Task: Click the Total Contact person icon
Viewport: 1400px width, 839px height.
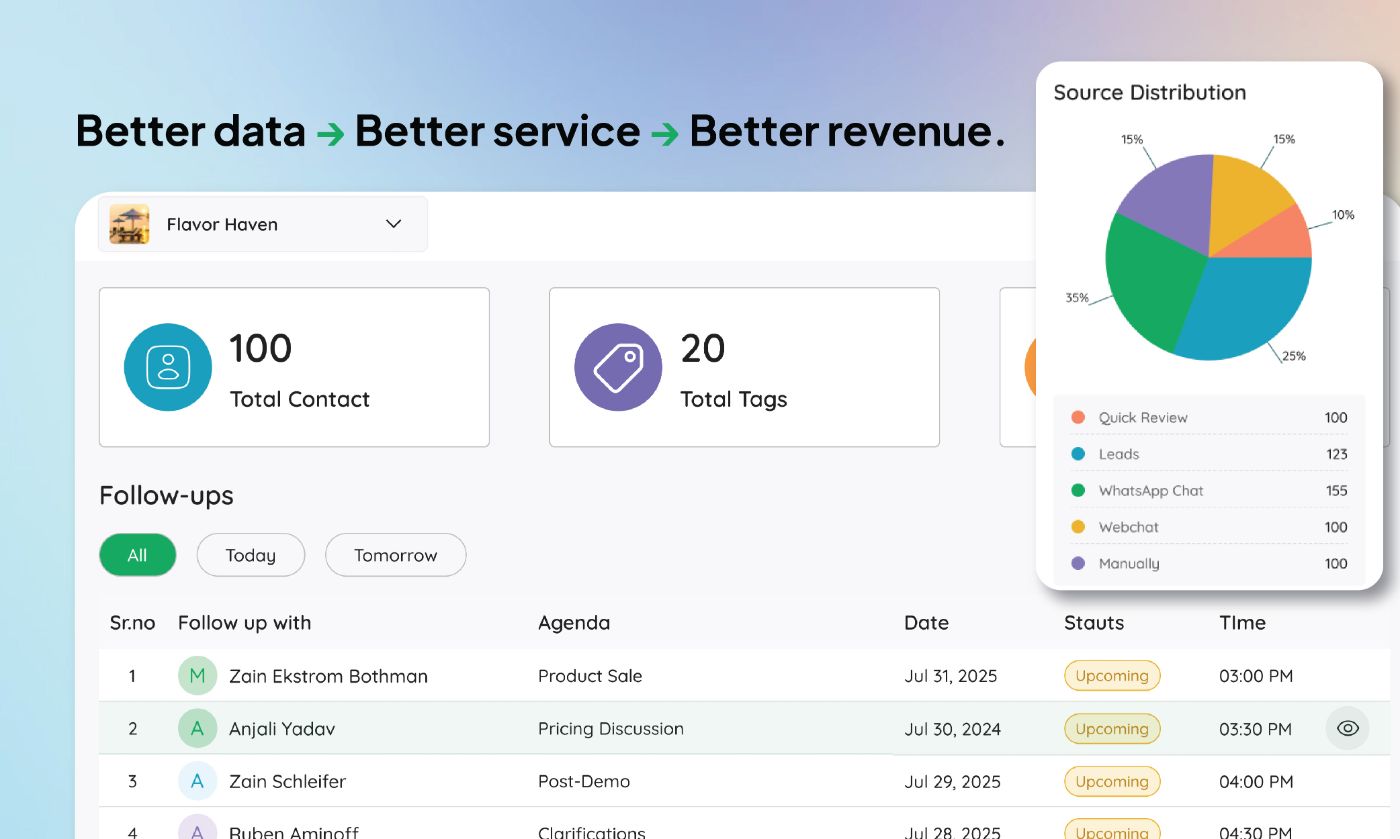Action: coord(167,367)
